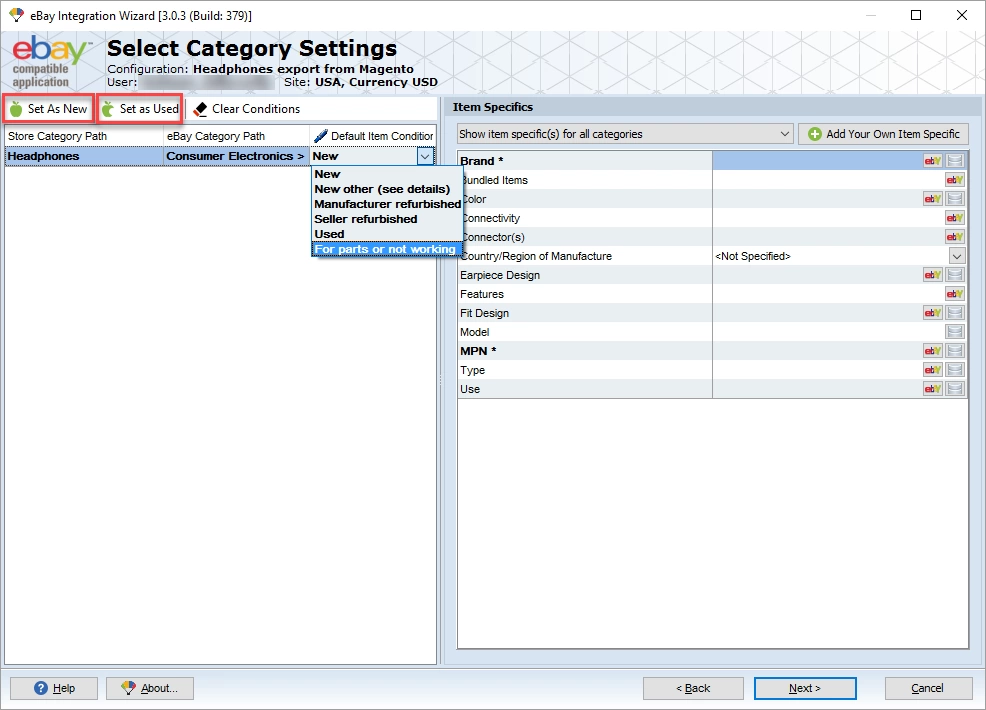Click the eBay icon in the Features row
Screen dimensions: 986x710
click(x=955, y=294)
